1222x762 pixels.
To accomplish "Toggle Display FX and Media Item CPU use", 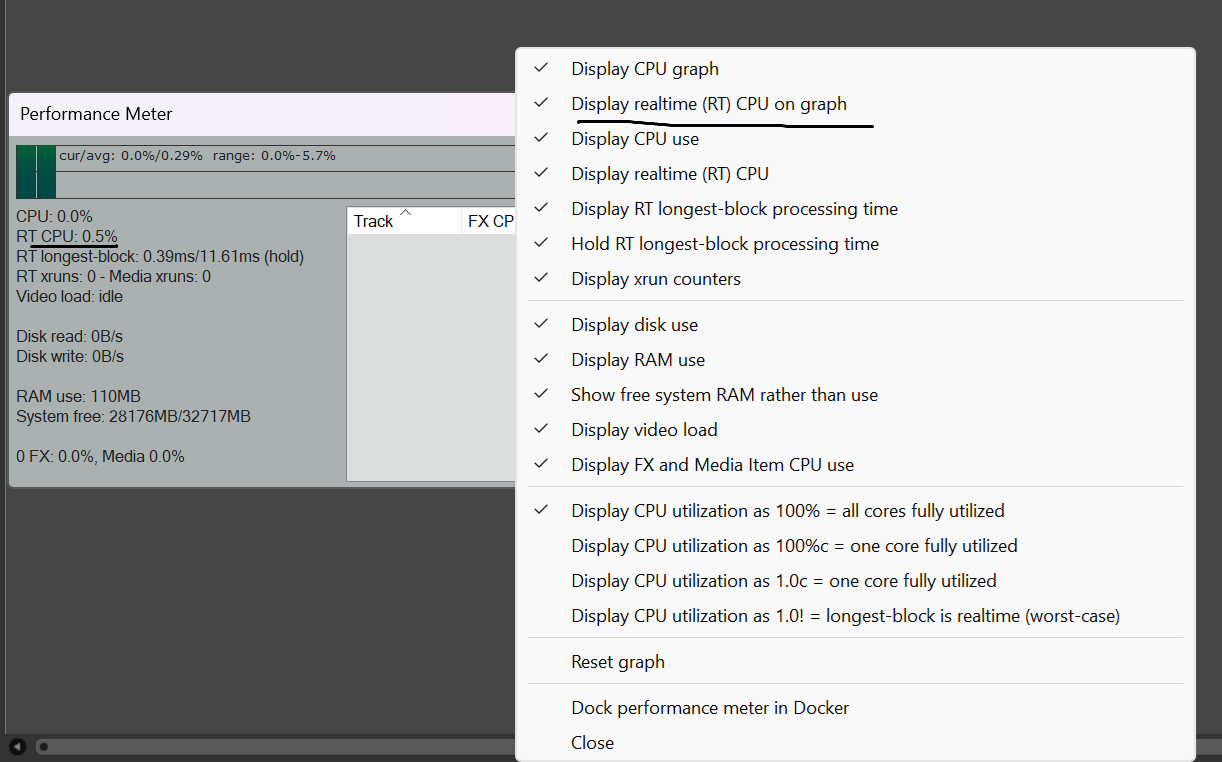I will [x=712, y=465].
